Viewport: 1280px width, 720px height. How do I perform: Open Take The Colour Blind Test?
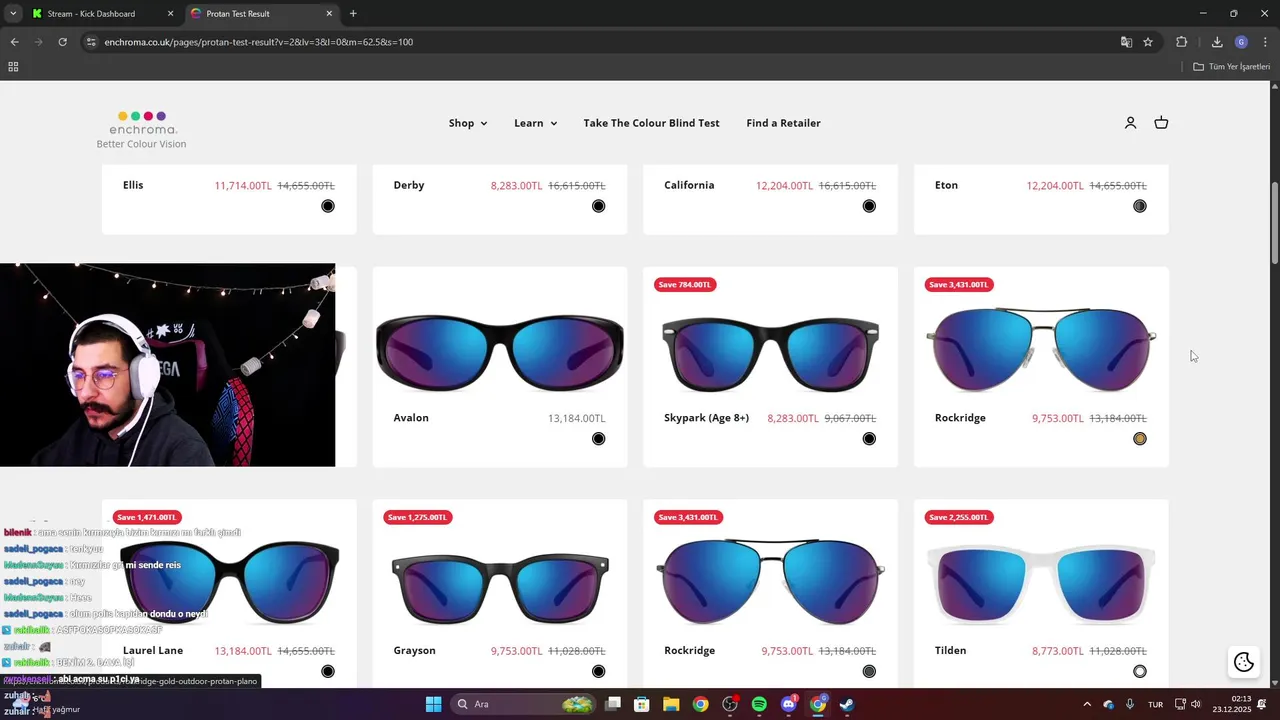pos(651,123)
